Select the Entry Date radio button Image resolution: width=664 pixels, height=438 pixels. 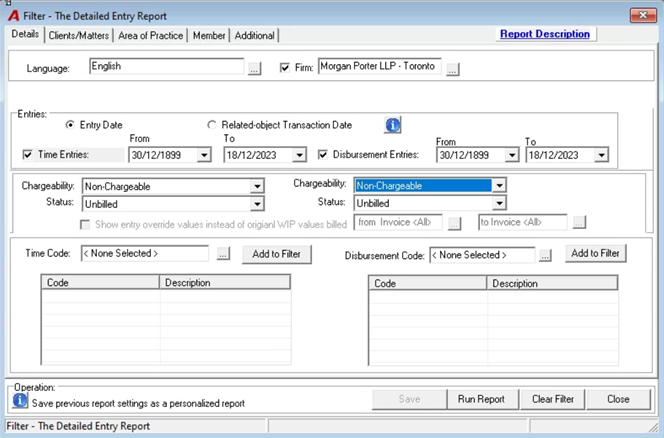click(x=70, y=125)
